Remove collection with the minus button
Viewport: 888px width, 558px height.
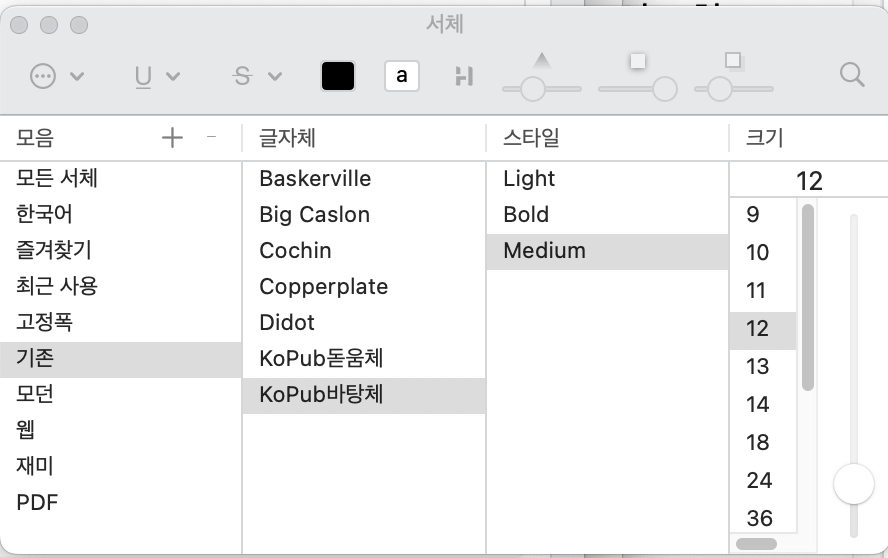click(x=211, y=137)
